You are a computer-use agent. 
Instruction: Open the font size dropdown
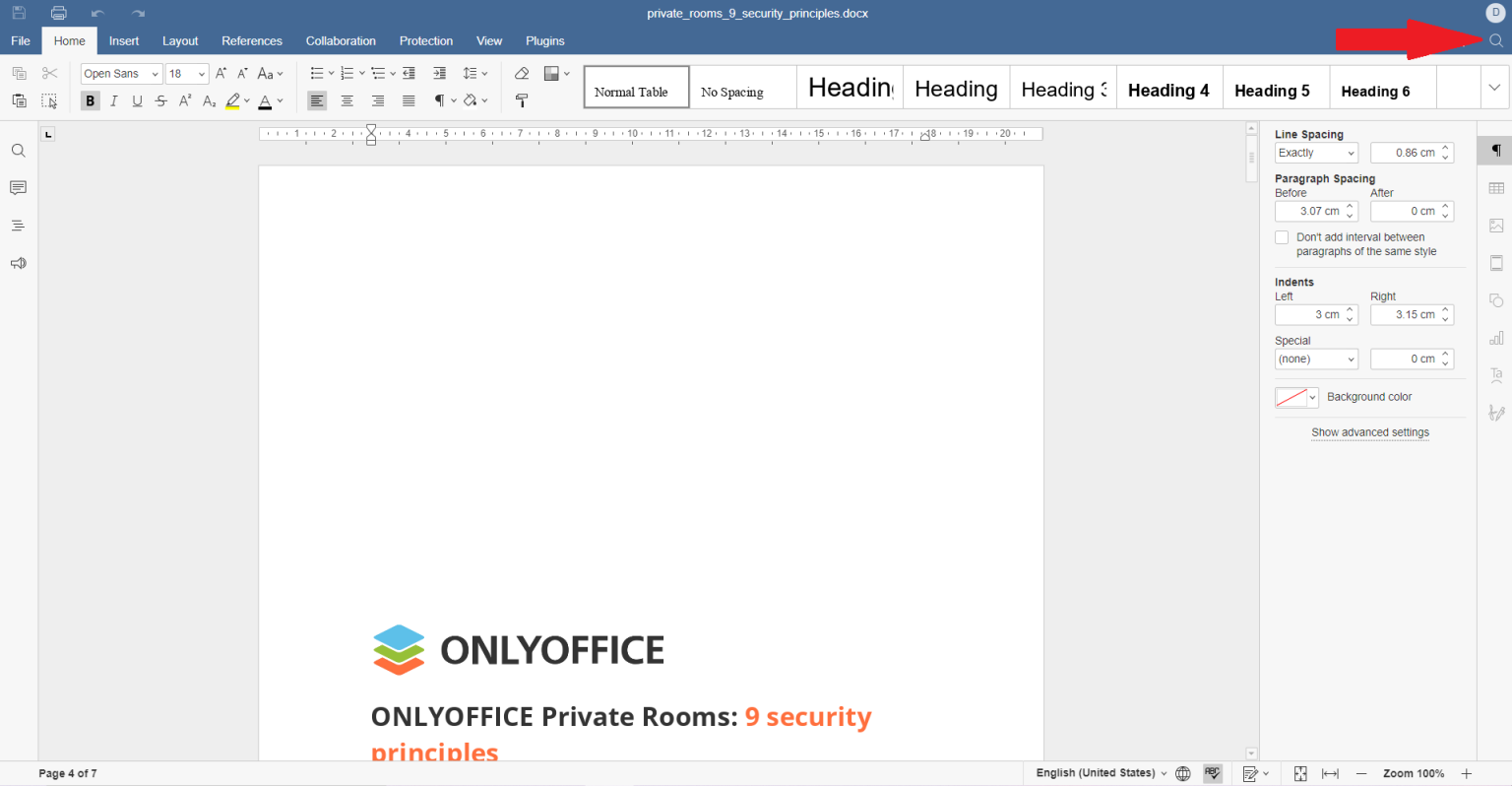pyautogui.click(x=187, y=73)
